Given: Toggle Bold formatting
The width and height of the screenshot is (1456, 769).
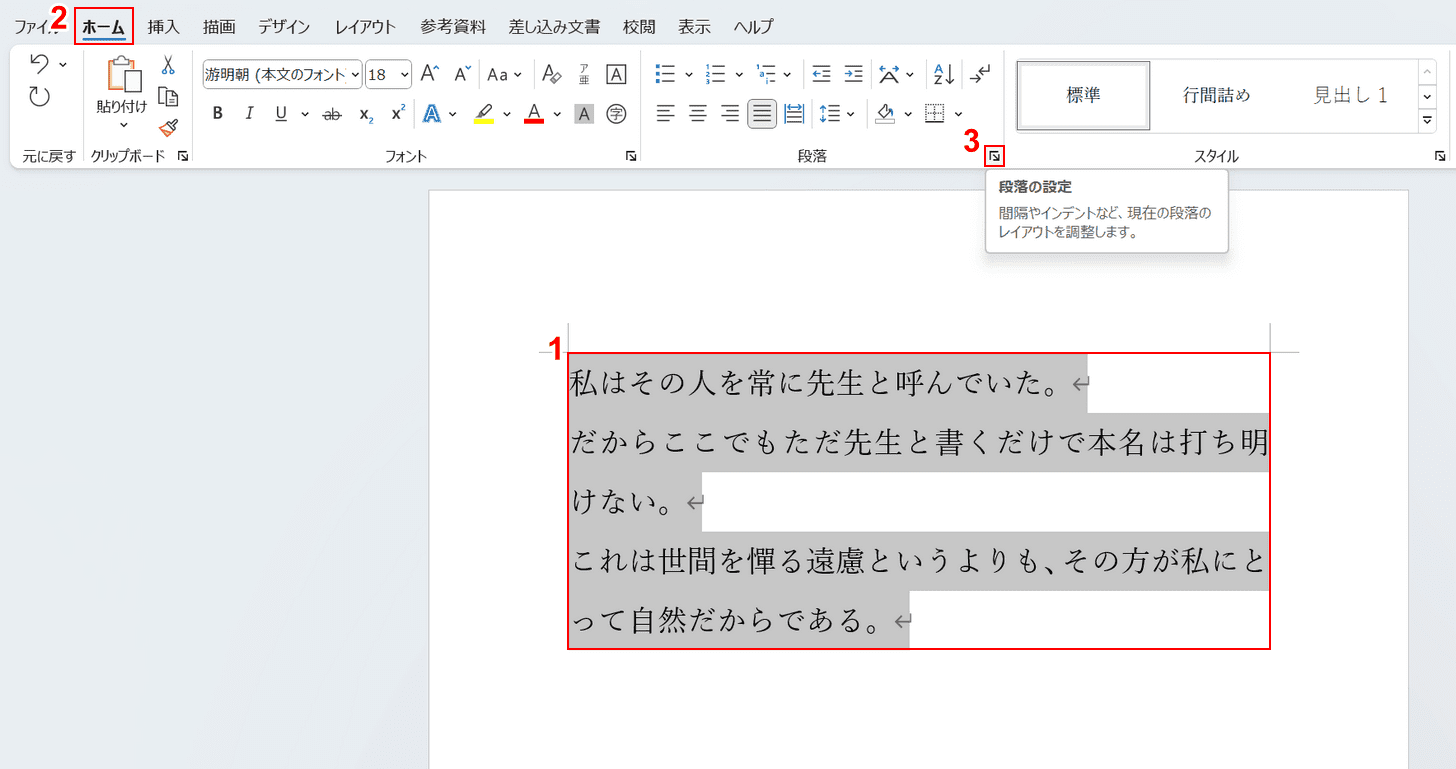Looking at the screenshot, I should [x=218, y=114].
